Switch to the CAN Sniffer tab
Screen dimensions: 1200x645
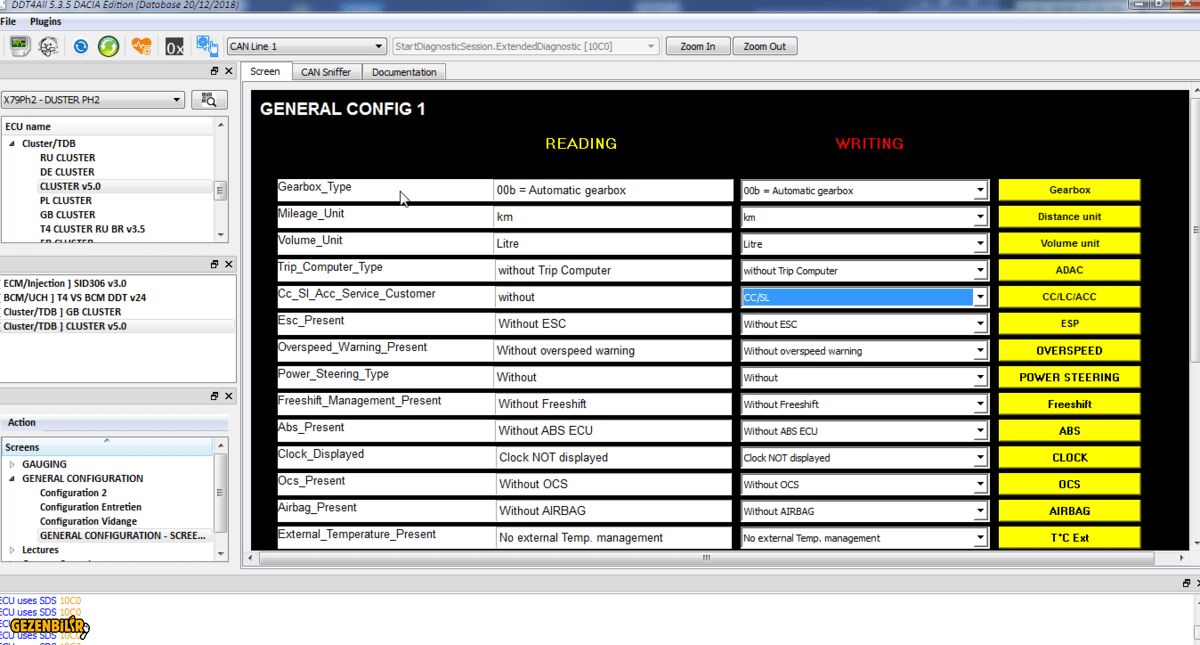326,72
